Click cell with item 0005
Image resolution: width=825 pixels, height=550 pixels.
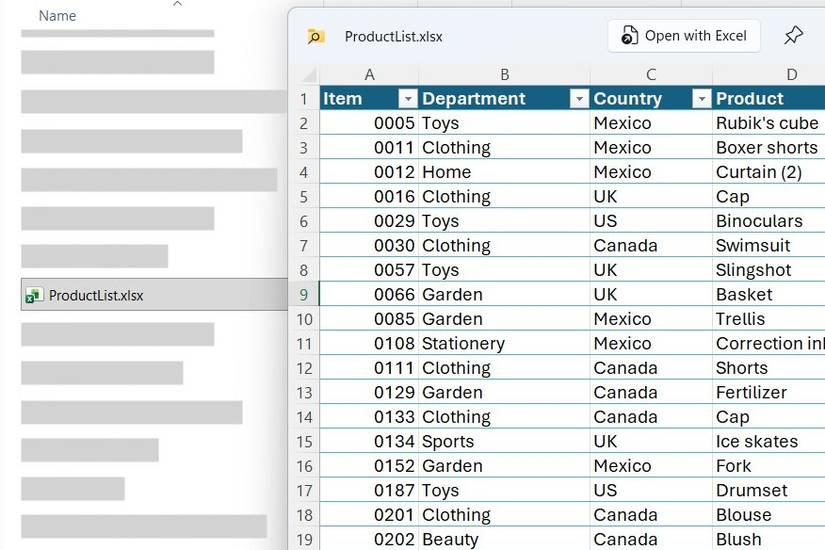click(369, 123)
